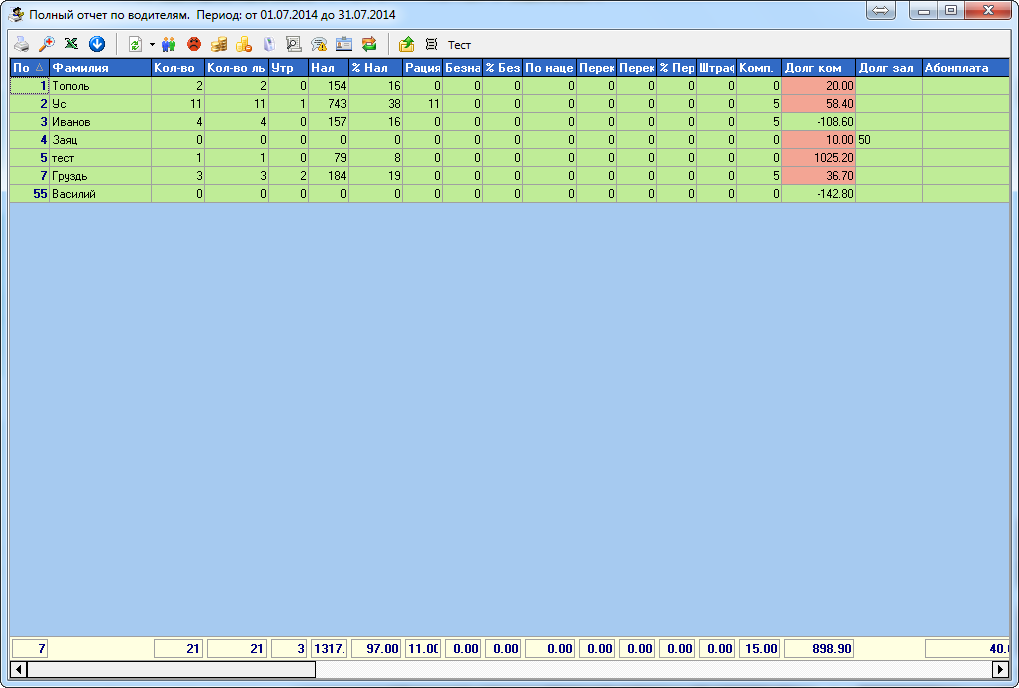Click the horizontal scrollbar right arrow

click(x=1002, y=668)
